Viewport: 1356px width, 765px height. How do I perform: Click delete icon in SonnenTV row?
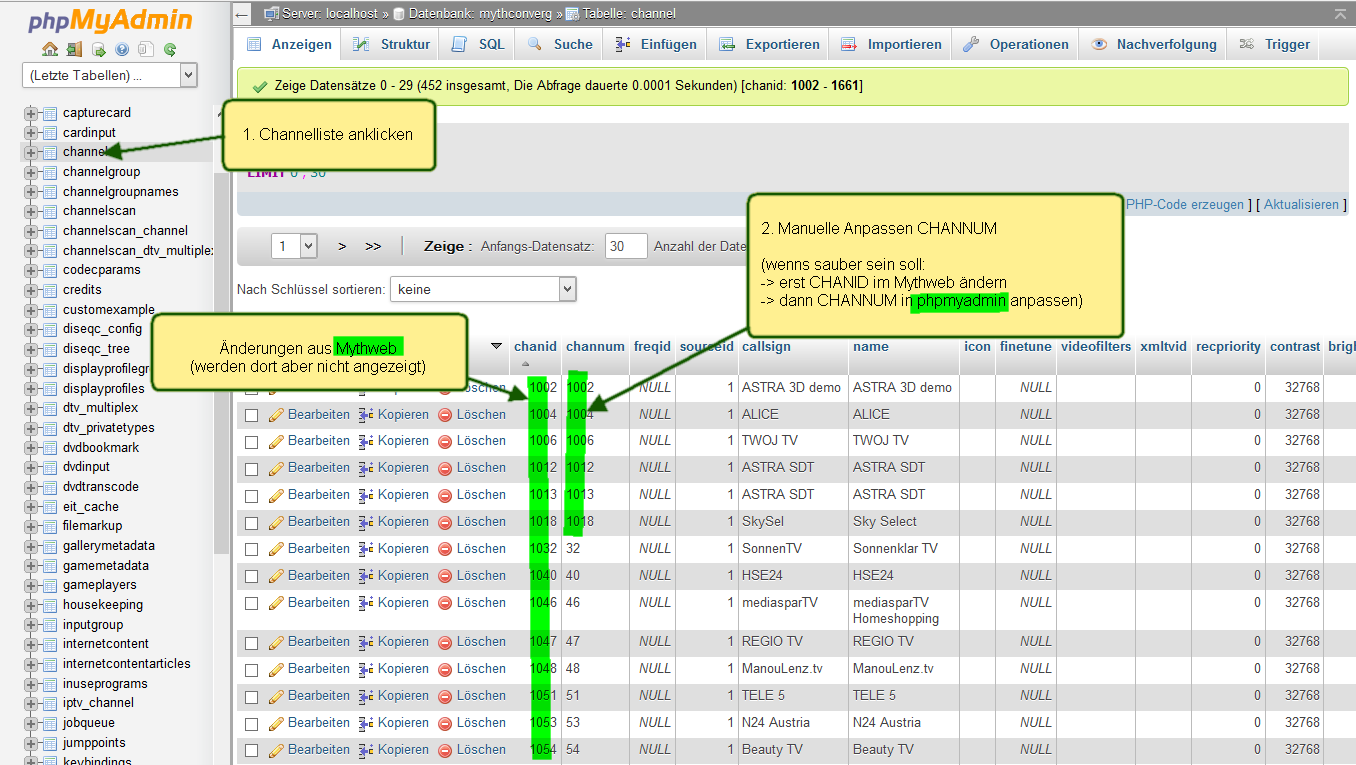coord(445,549)
